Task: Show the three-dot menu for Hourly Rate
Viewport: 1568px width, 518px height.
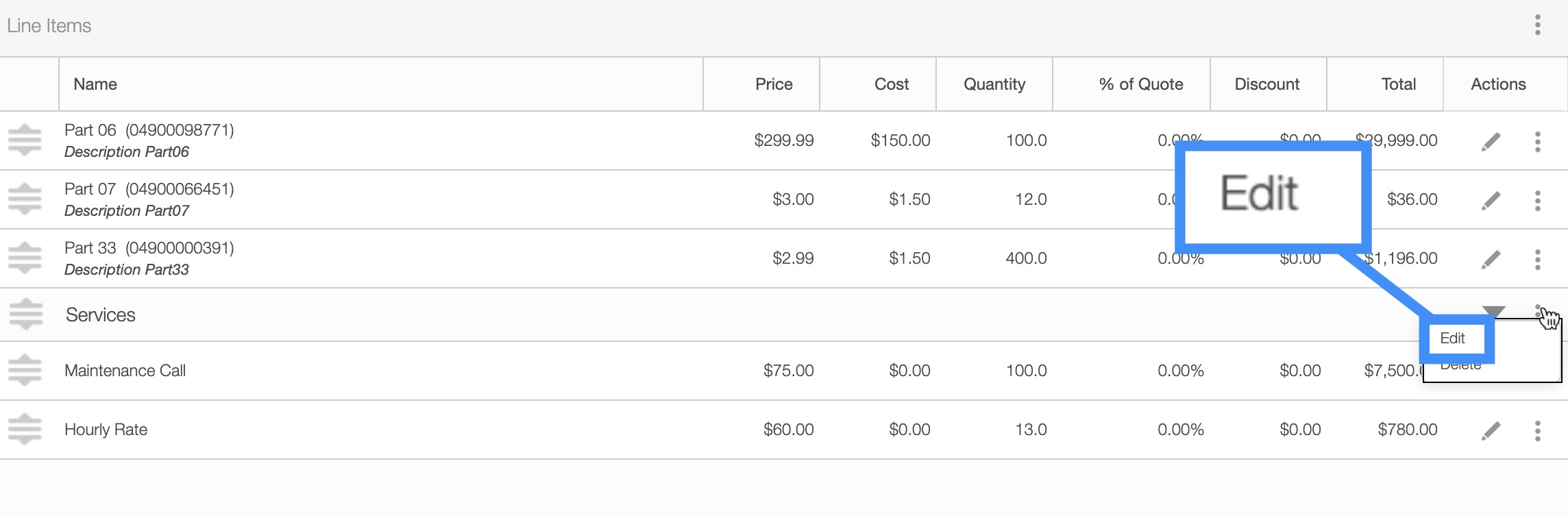Action: (x=1538, y=430)
